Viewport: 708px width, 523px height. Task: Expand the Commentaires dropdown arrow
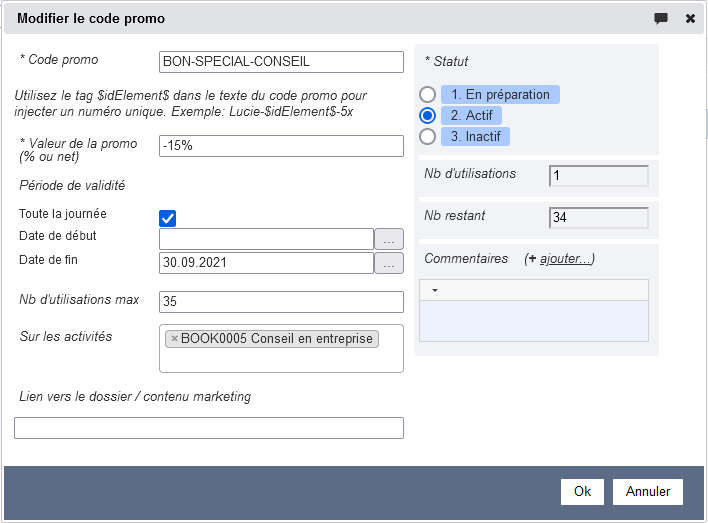(x=436, y=290)
